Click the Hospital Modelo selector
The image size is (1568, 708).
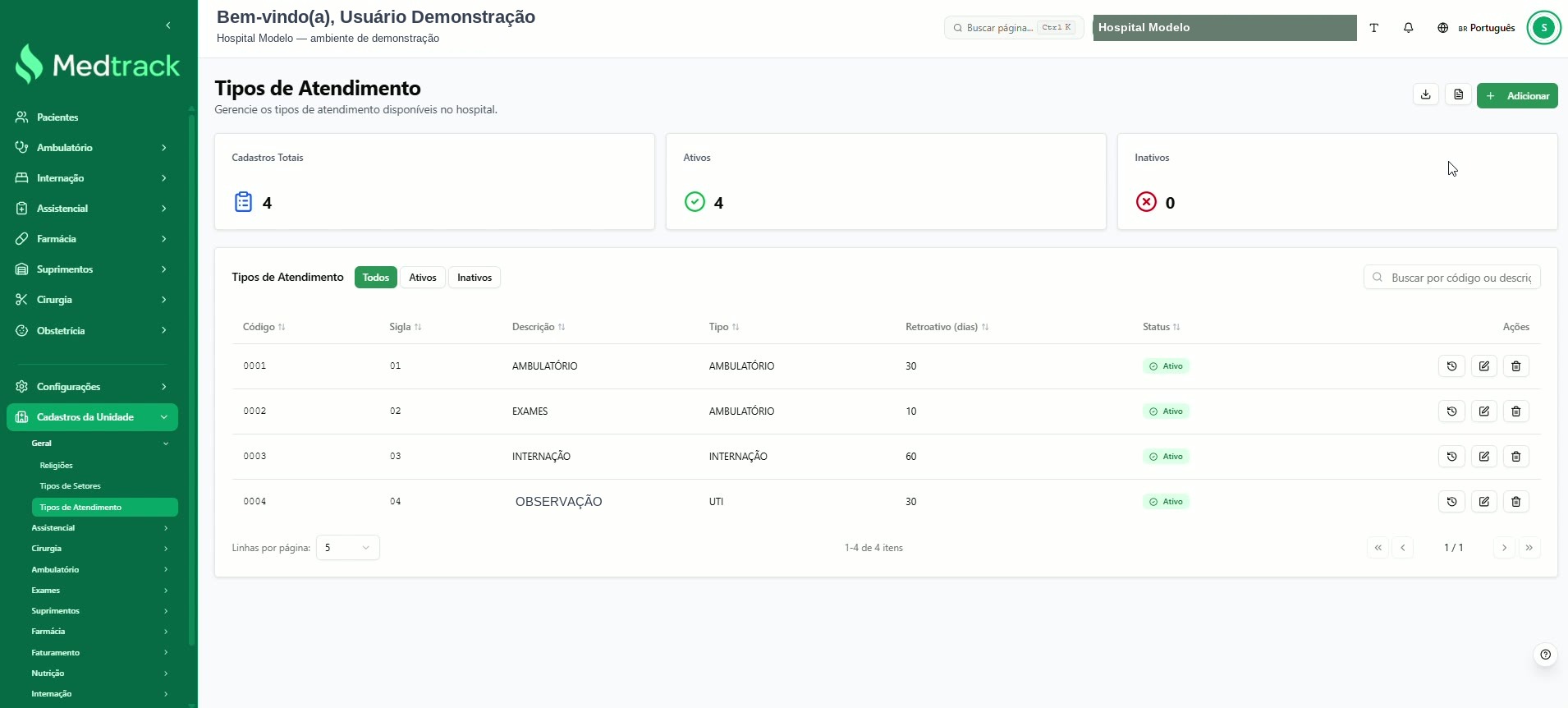click(x=1225, y=28)
